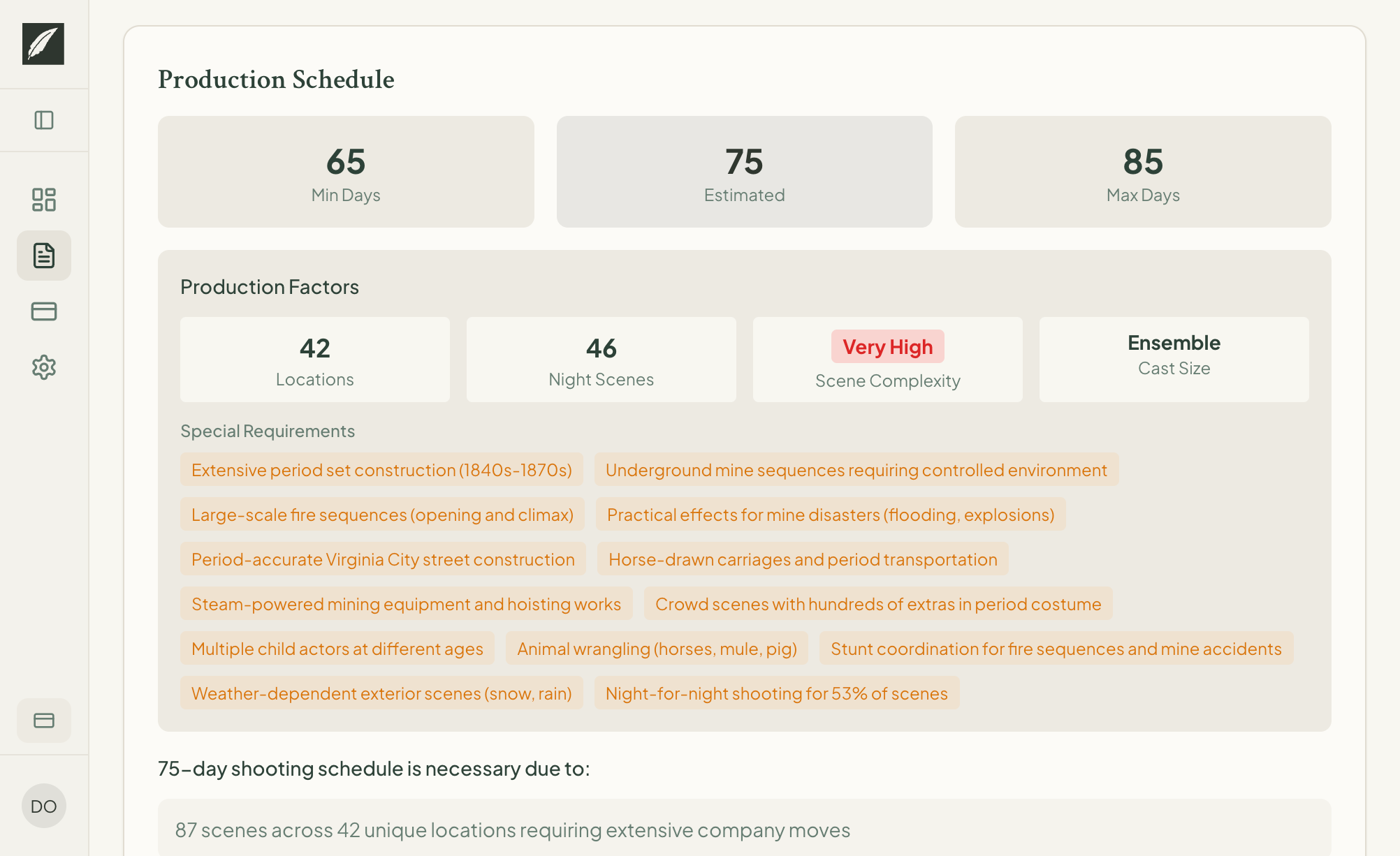This screenshot has height=856, width=1400.
Task: Collapse the sidebar using the panel toggle icon
Action: [43, 120]
